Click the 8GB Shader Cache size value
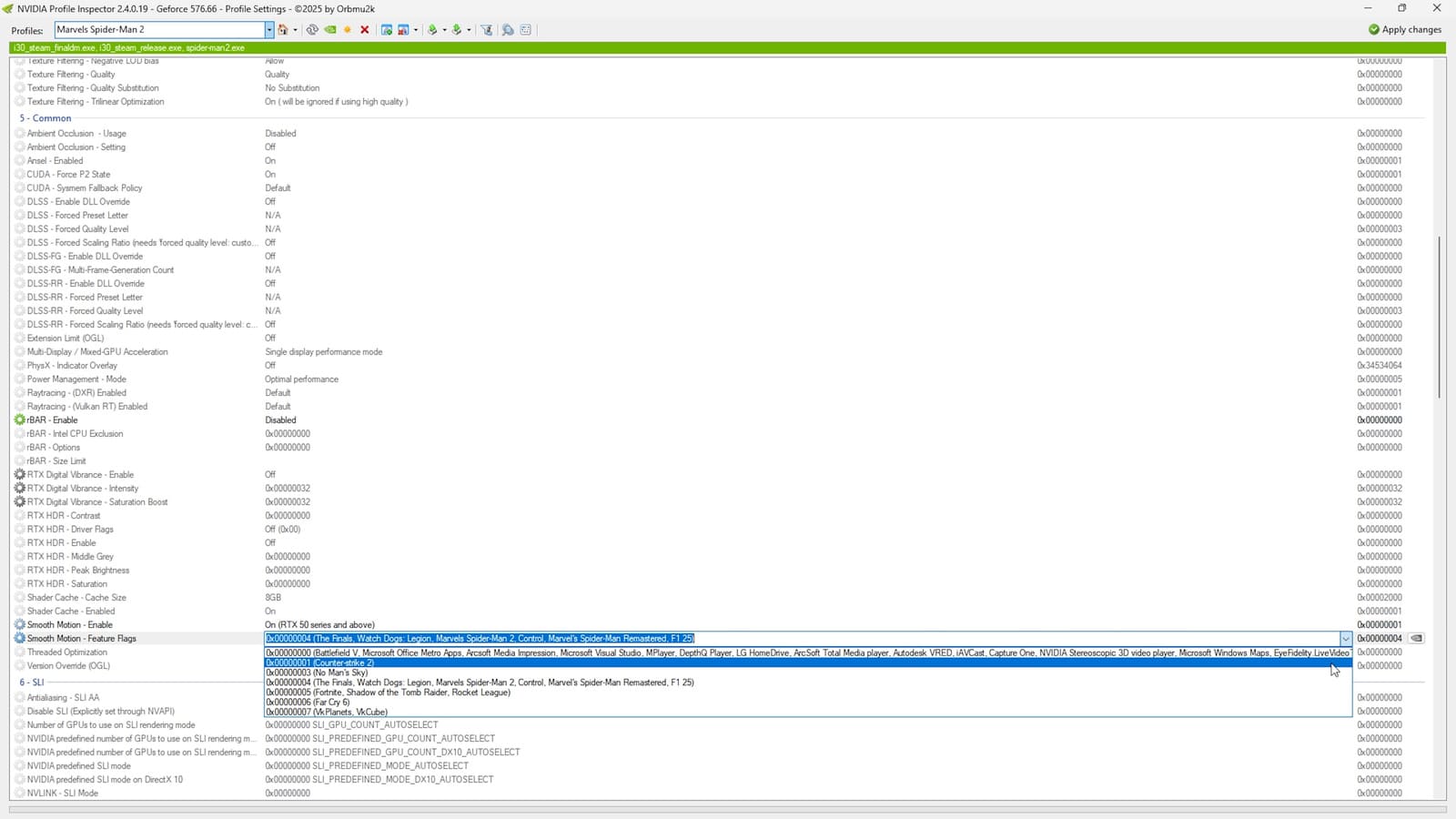 (273, 598)
